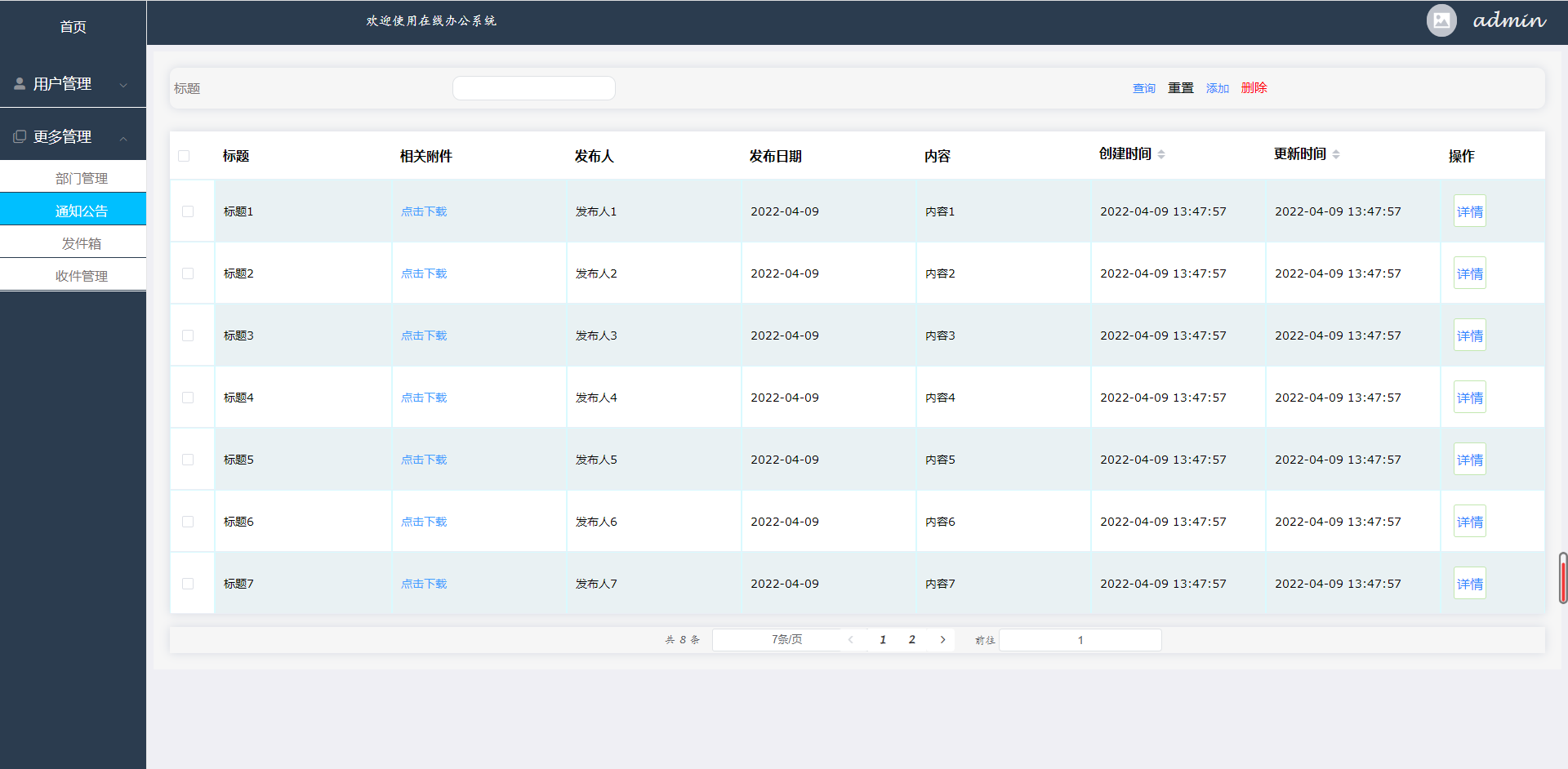
Task: Open the 7条/页 page-size dropdown
Action: click(x=786, y=640)
